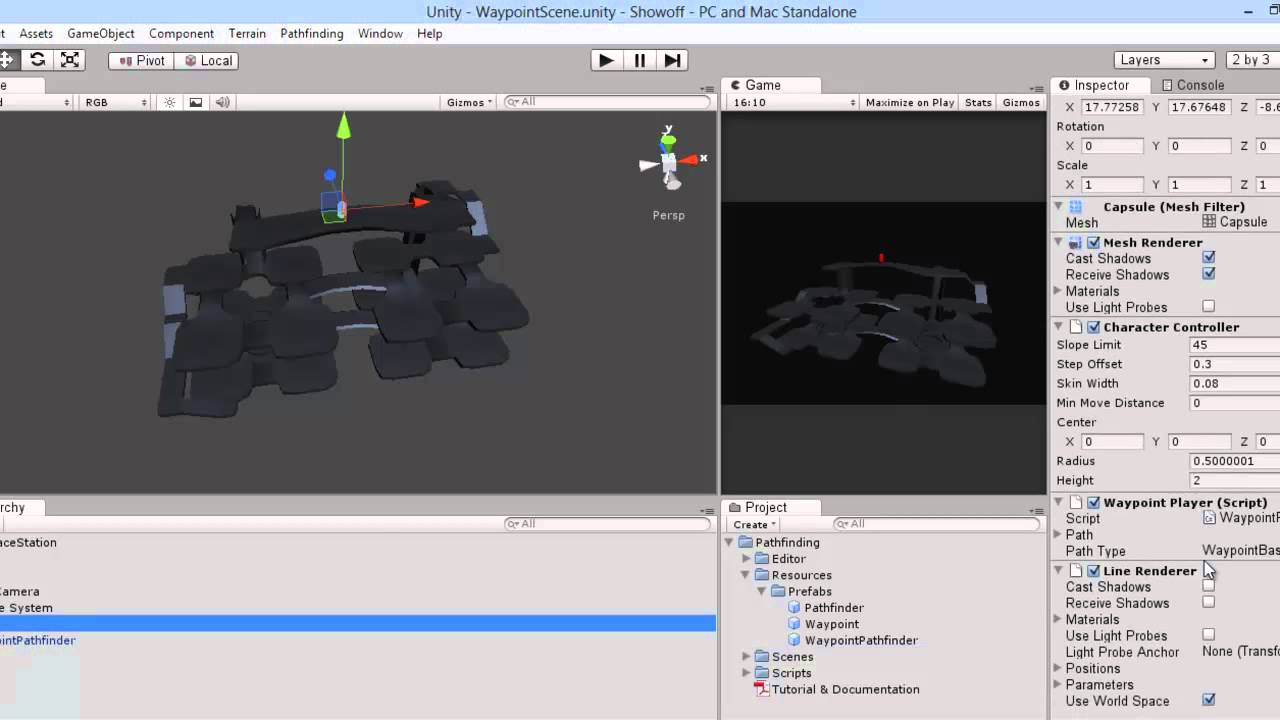Open the Assets menu

pyautogui.click(x=36, y=33)
